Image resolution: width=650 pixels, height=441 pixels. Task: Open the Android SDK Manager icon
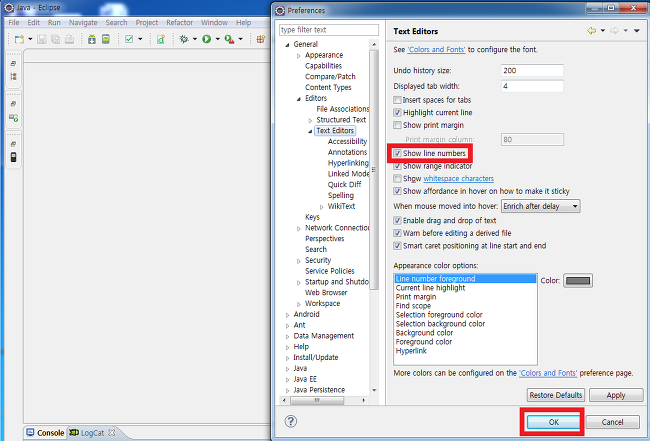click(92, 39)
